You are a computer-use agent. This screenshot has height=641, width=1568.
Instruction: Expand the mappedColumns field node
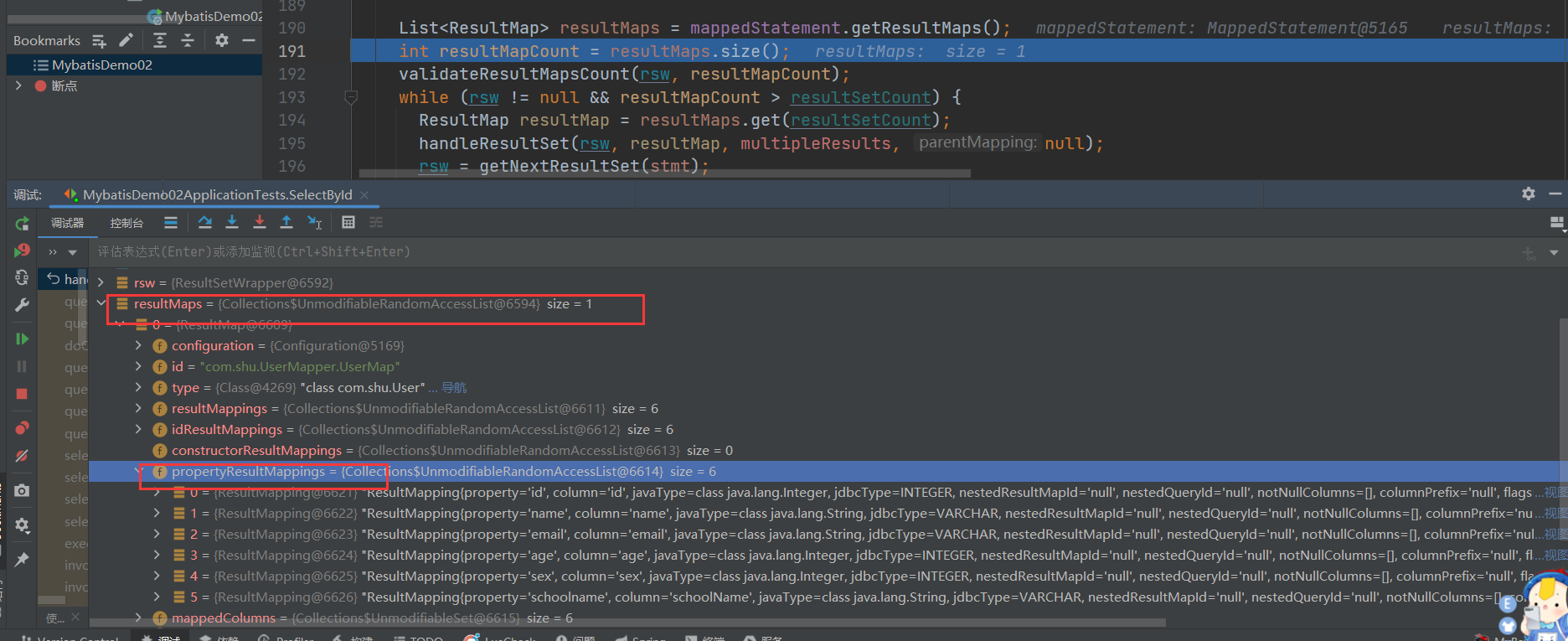tap(138, 618)
